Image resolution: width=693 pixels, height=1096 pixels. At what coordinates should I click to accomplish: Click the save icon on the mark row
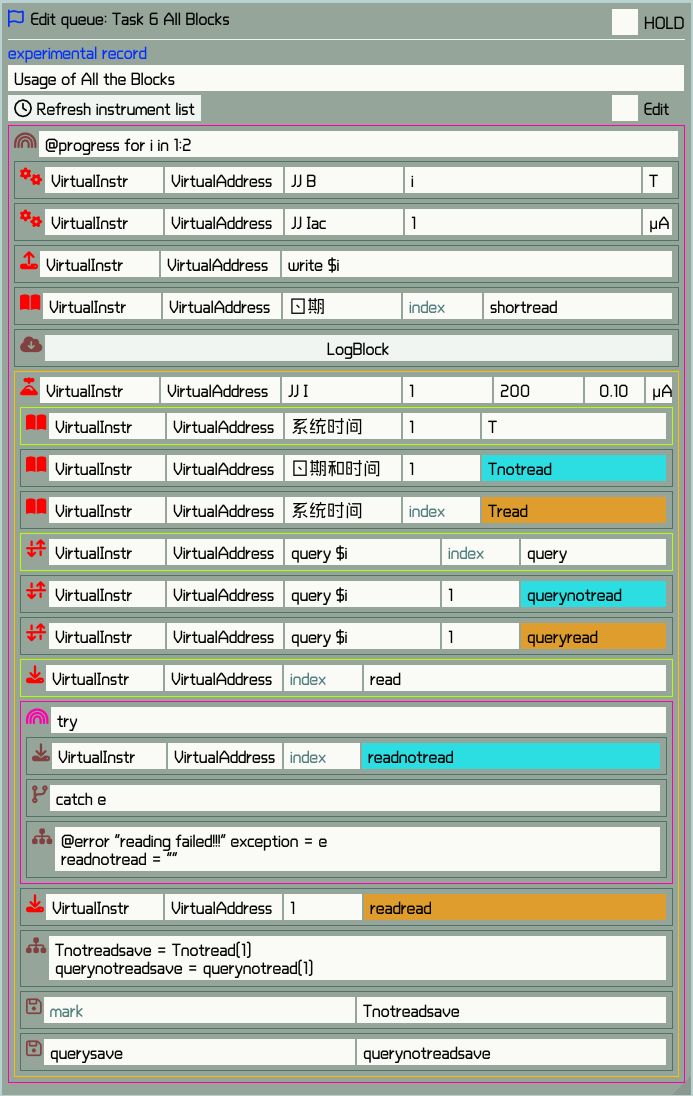tap(34, 1007)
